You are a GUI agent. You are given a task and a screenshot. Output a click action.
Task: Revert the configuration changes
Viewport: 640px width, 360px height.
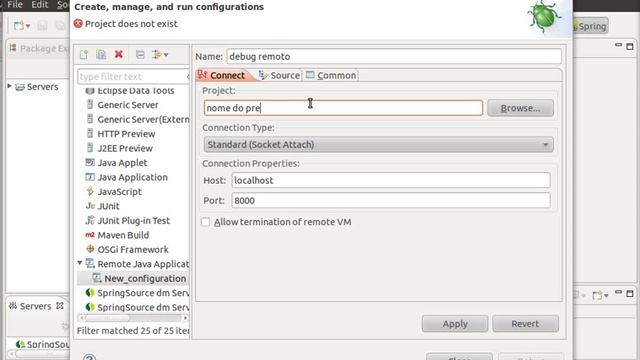[x=525, y=324]
